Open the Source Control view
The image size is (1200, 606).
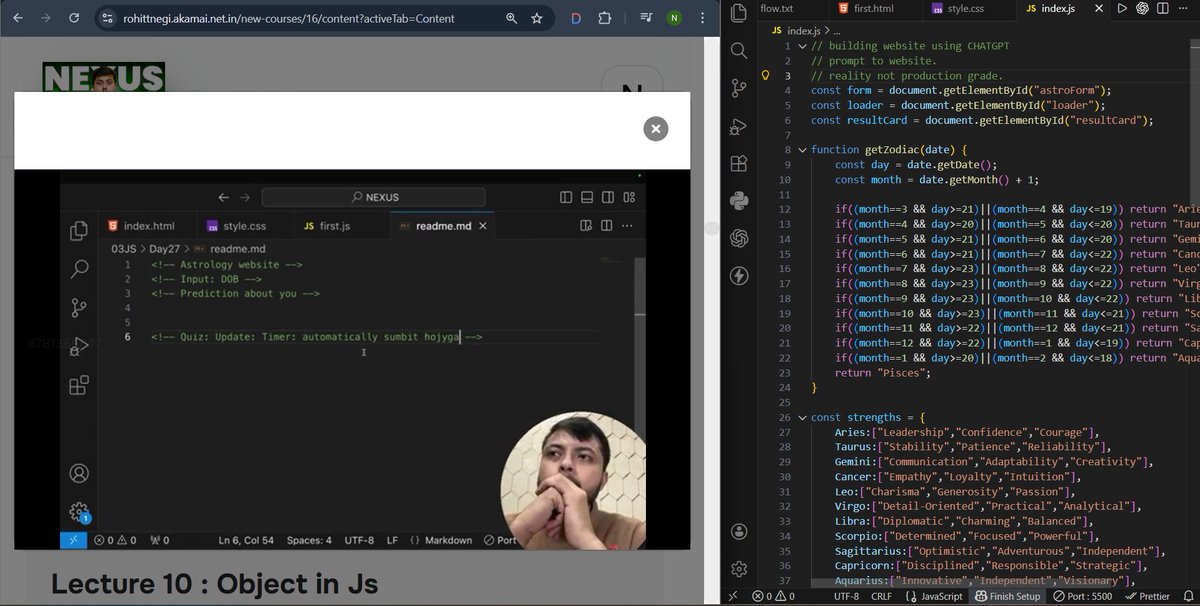coord(738,88)
